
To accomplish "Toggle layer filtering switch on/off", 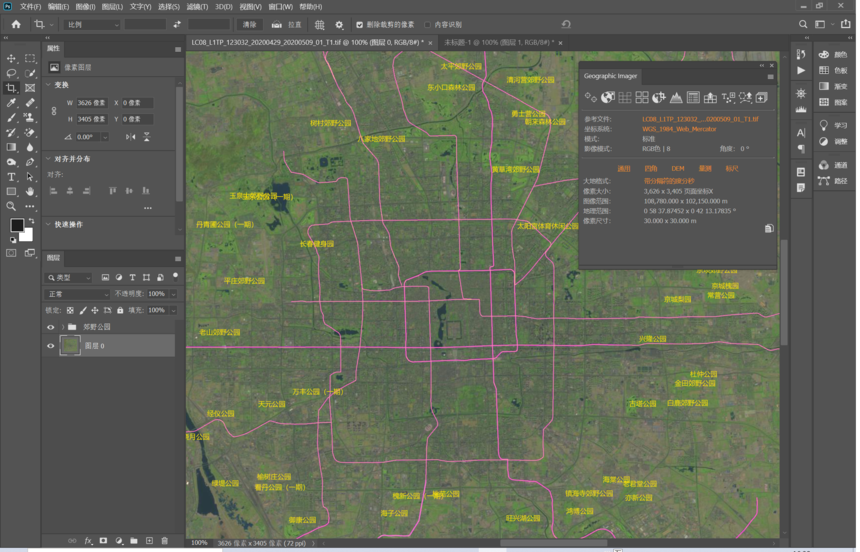I will pos(176,276).
